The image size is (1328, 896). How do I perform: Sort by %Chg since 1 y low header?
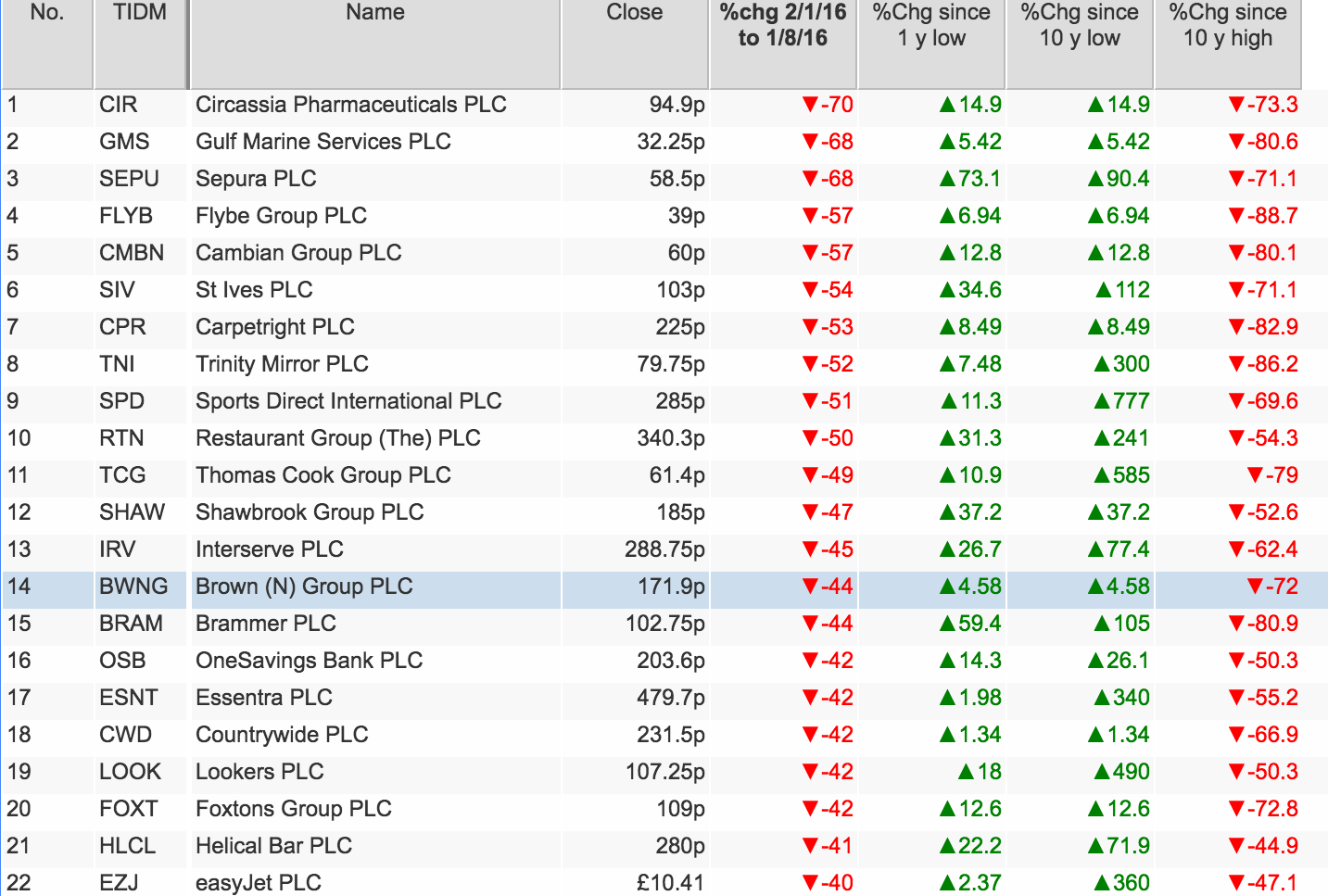[931, 44]
